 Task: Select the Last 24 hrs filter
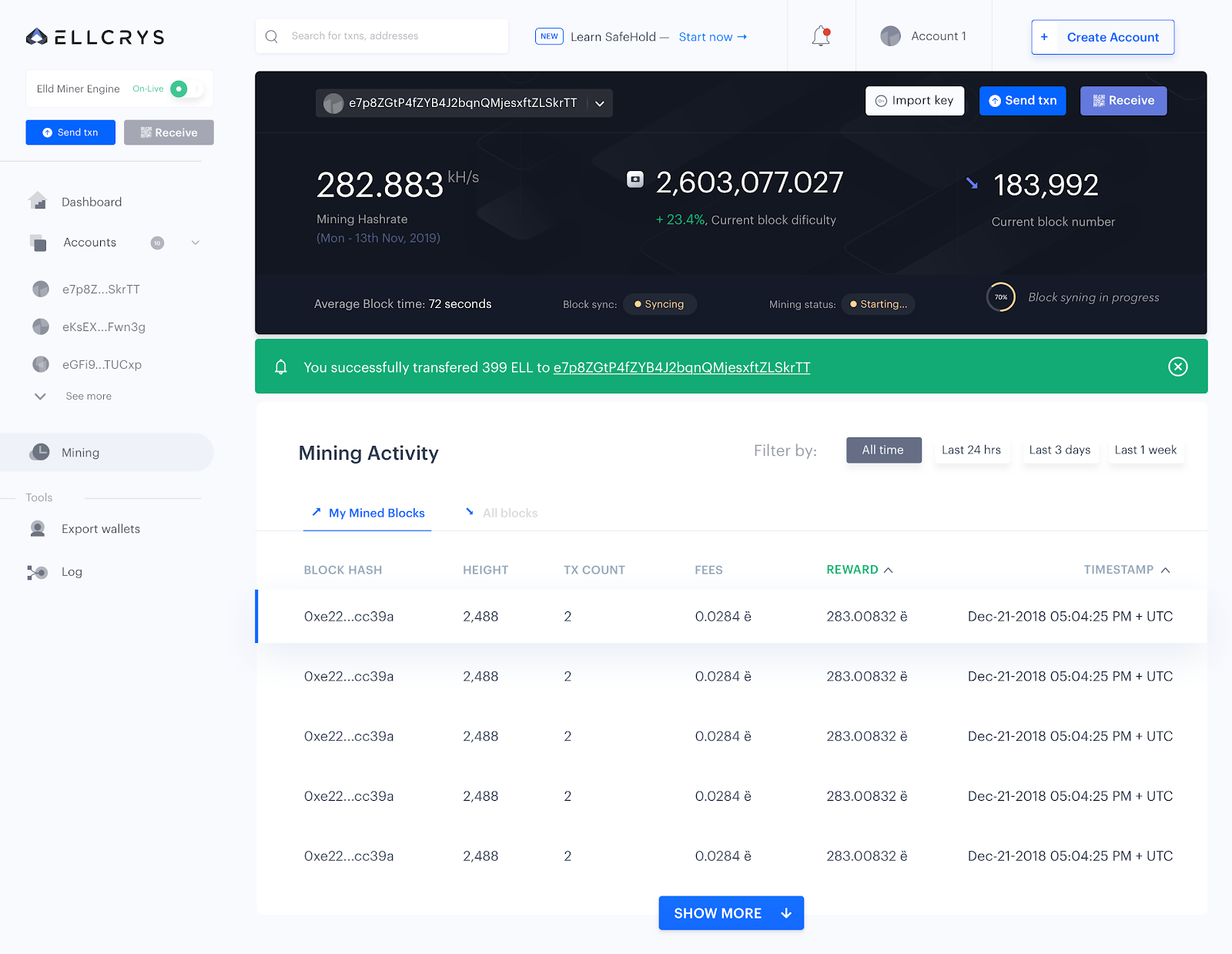972,450
